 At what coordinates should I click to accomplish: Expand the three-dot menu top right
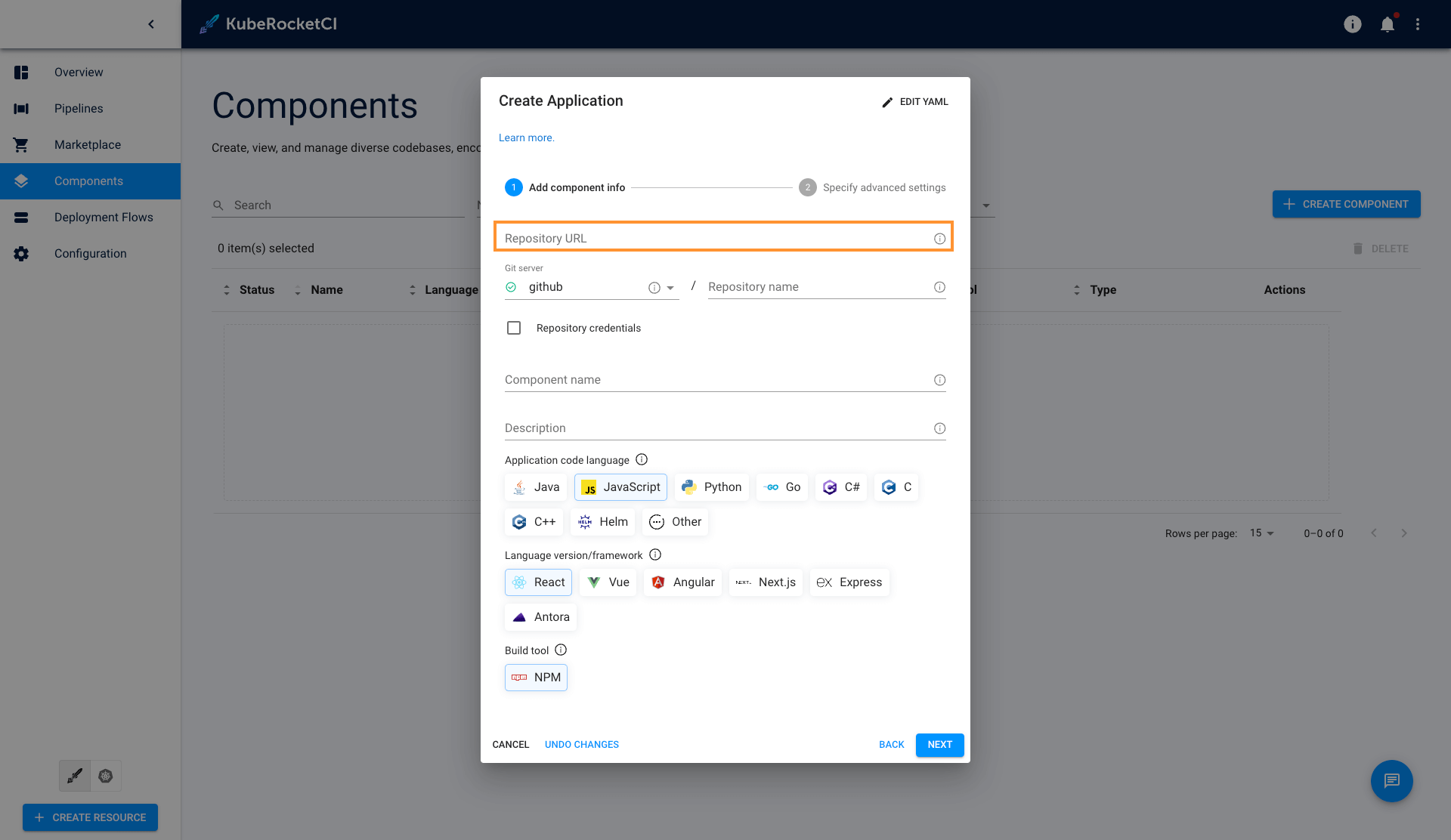coord(1418,24)
